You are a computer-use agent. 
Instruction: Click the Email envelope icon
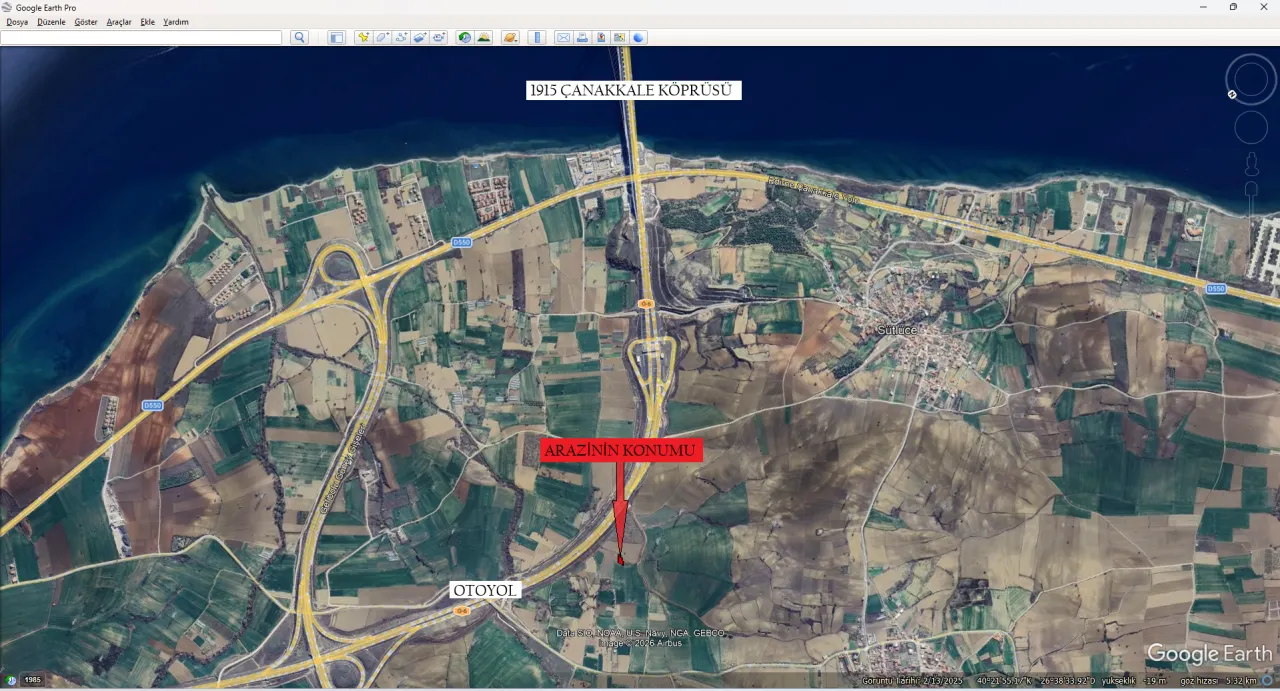point(563,38)
